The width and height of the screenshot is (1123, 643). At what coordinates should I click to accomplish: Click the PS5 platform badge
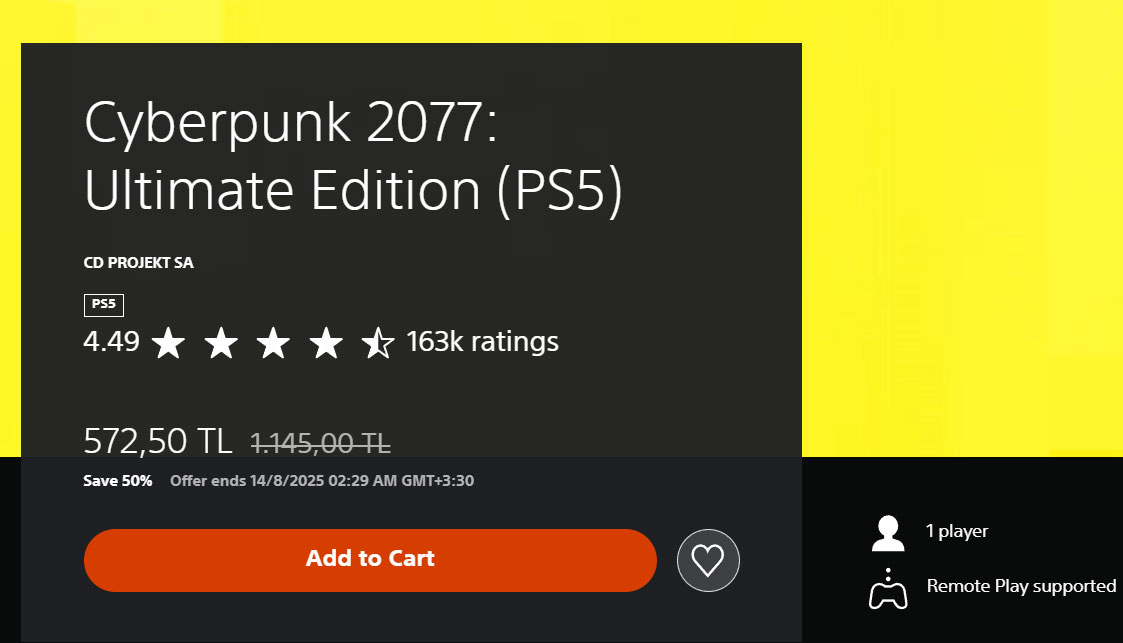point(104,305)
